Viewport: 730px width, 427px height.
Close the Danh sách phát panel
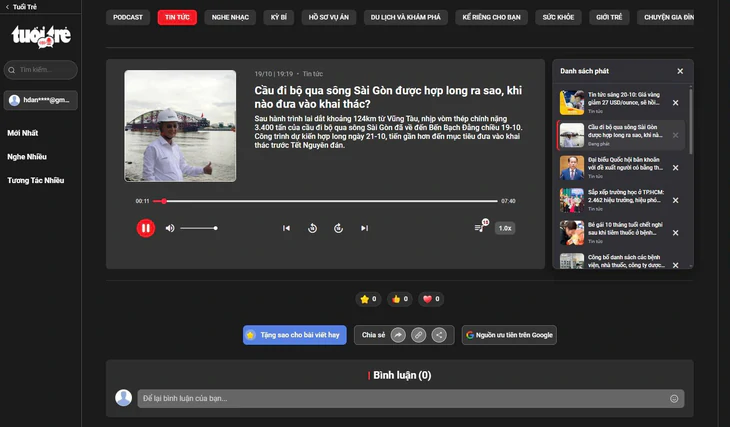[x=680, y=71]
